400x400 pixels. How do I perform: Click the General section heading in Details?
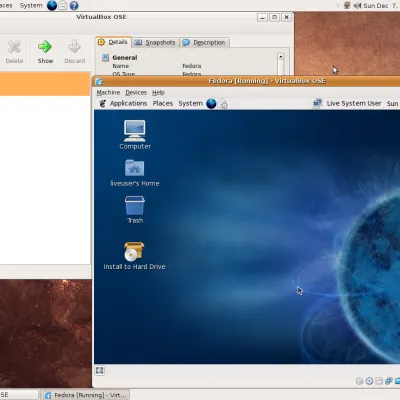coord(125,57)
